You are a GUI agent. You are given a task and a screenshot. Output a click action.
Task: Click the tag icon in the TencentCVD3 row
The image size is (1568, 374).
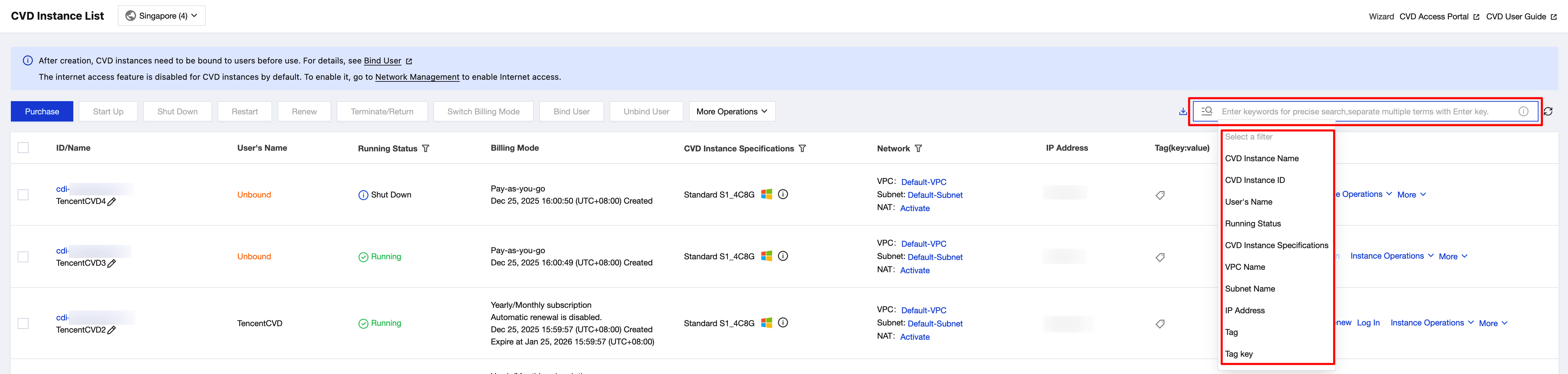pos(1160,257)
